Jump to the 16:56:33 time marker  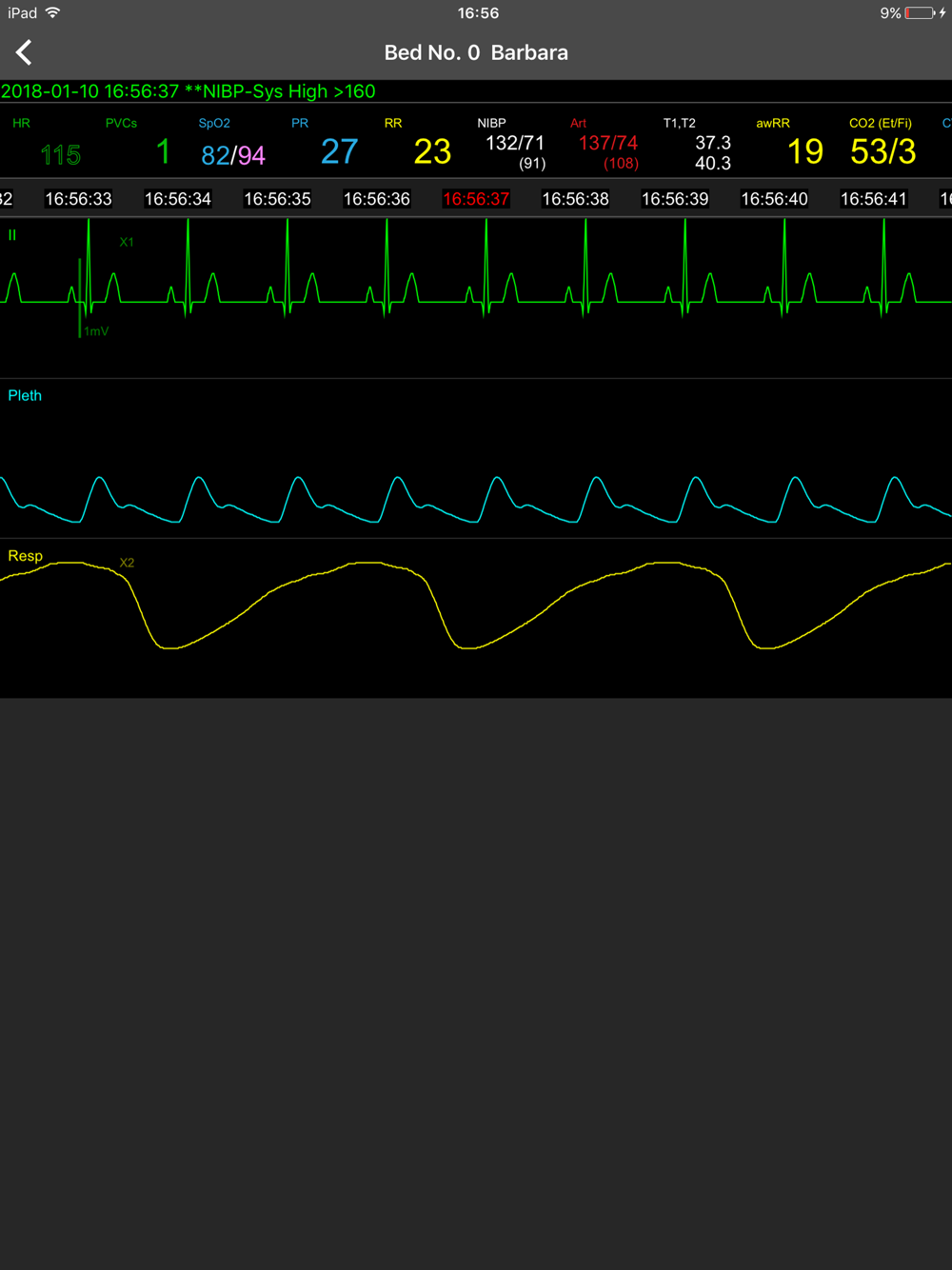(x=79, y=199)
